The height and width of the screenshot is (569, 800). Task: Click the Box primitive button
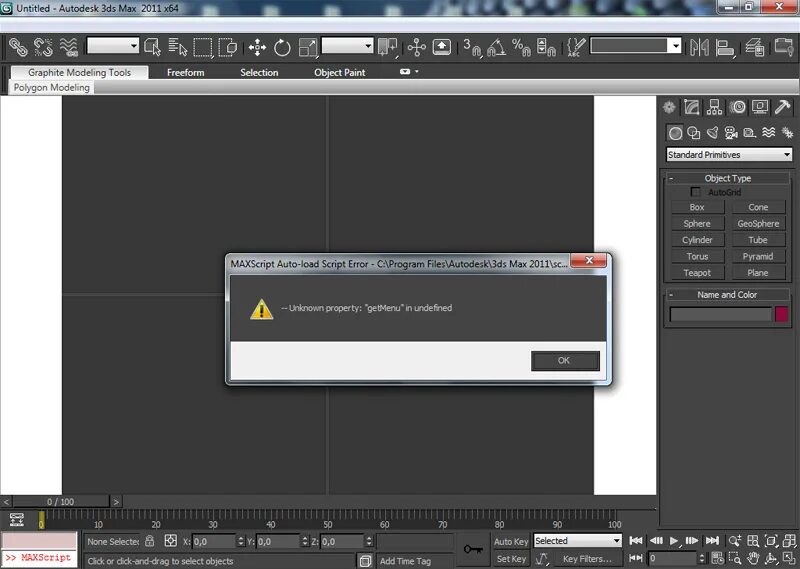coord(697,207)
